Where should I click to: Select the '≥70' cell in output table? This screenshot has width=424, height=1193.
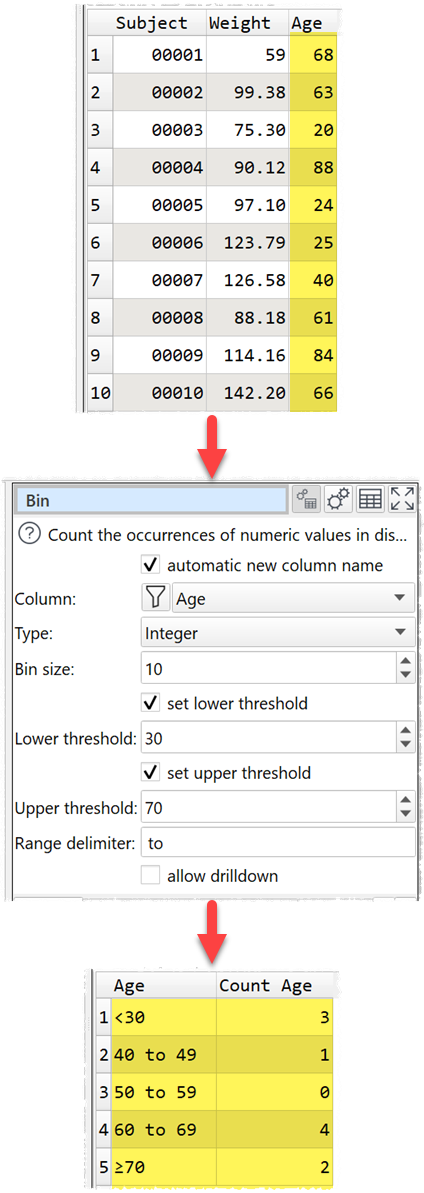pos(164,1167)
